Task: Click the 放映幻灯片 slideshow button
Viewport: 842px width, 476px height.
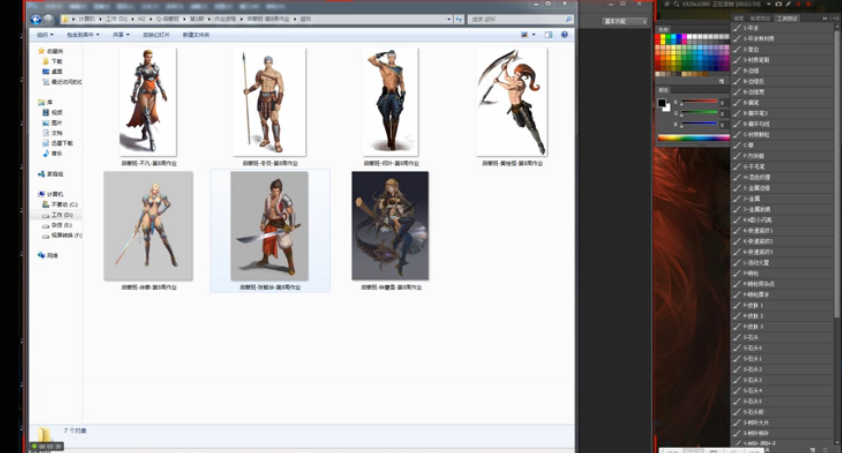Action: (156, 35)
